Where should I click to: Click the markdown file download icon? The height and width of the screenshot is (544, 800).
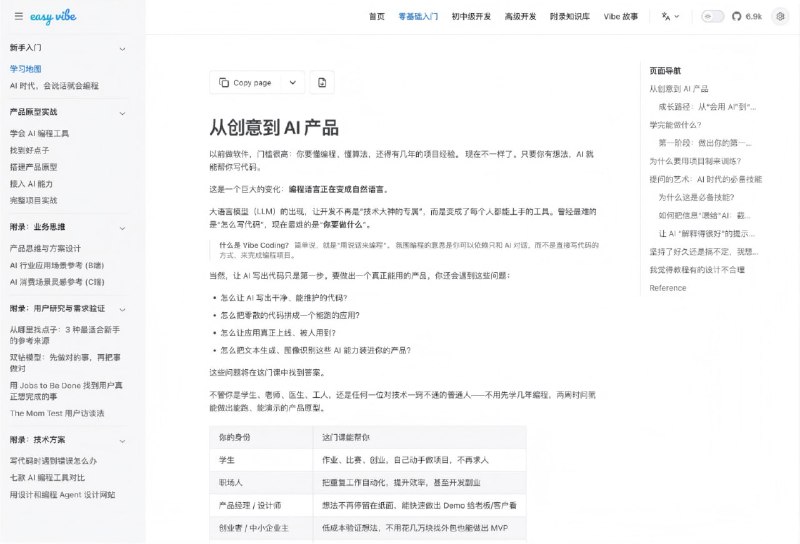coord(322,82)
